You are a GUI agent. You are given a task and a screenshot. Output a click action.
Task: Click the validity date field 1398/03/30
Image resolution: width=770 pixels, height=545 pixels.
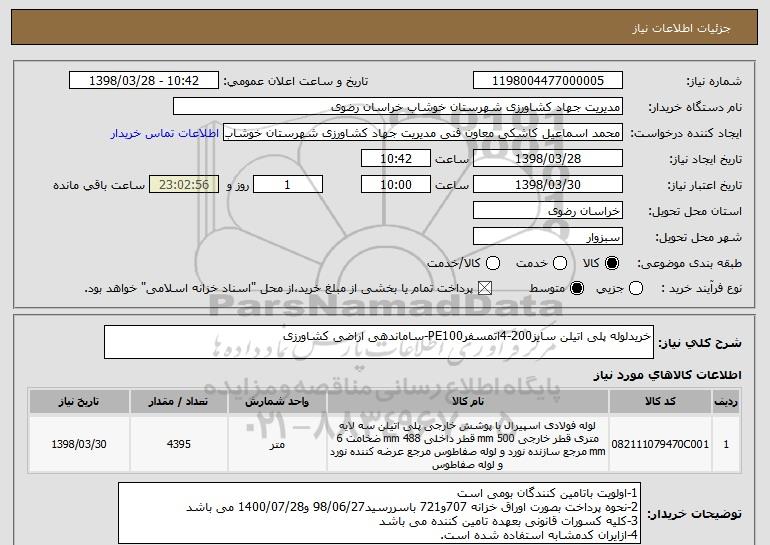coord(548,185)
